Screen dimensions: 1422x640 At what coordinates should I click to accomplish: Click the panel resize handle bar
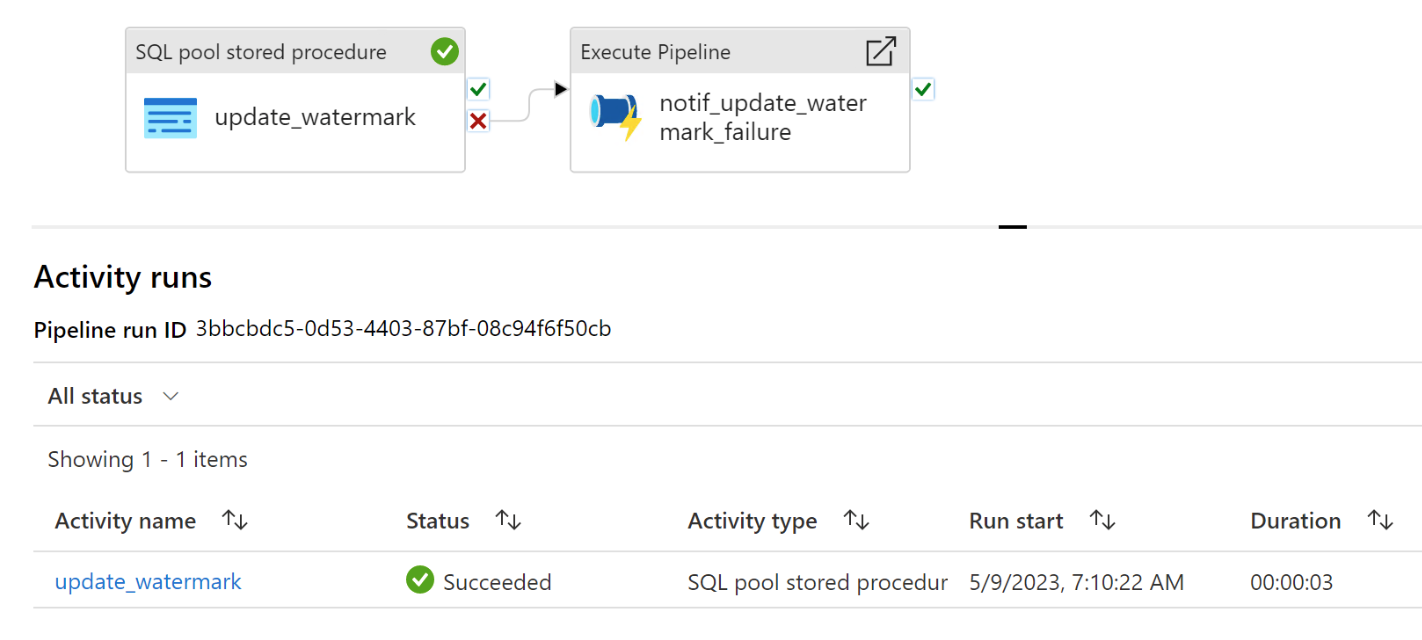pyautogui.click(x=1012, y=227)
